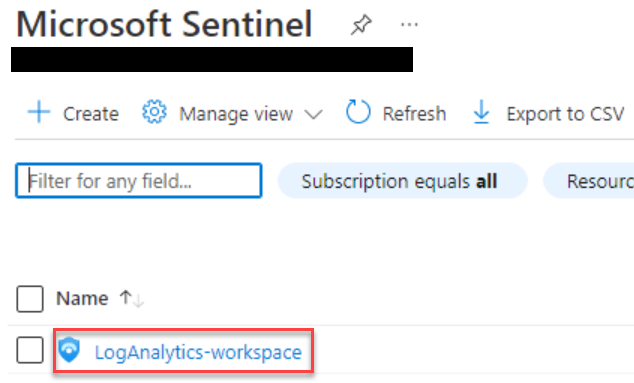634x383 pixels.
Task: Sort by the Name column header
Action: point(82,298)
